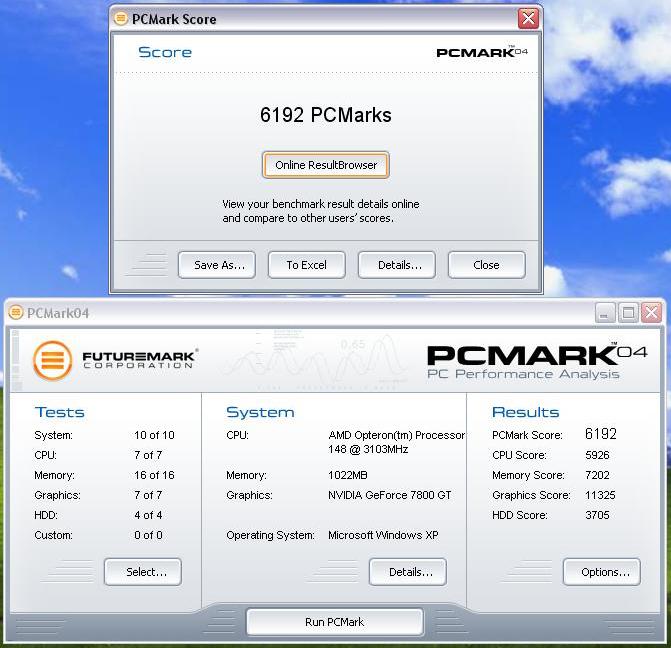671x648 pixels.
Task: Click the Results heading
Action: pos(526,412)
